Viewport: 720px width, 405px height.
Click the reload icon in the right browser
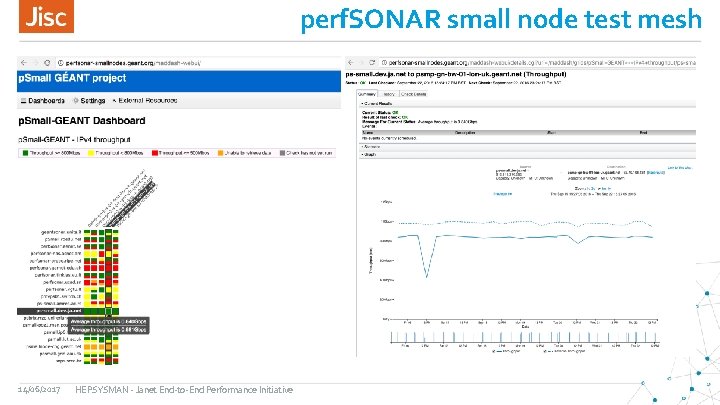click(x=372, y=62)
